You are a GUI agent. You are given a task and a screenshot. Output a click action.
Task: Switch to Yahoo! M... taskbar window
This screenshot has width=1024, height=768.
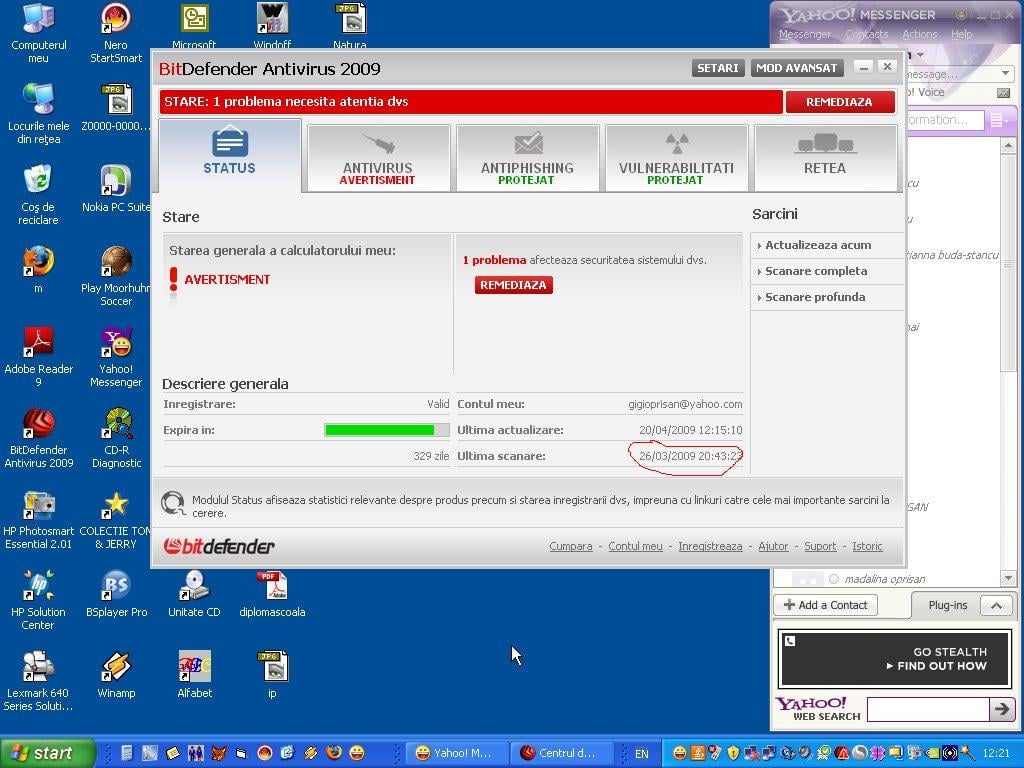click(x=456, y=753)
